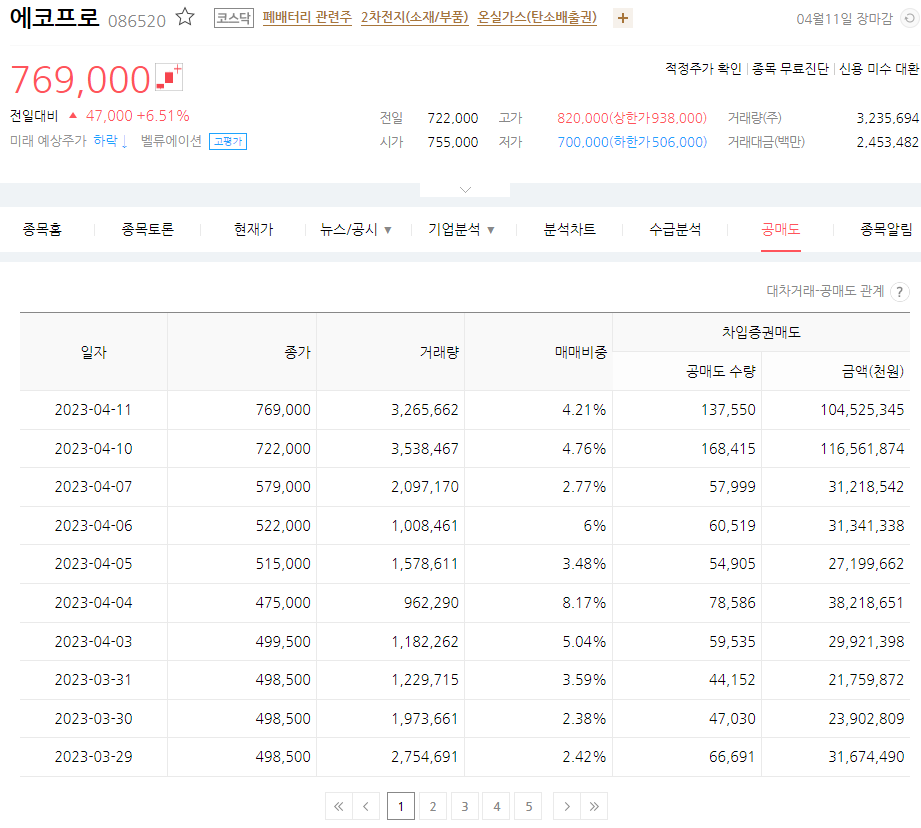Open the 온실가스(탄소배출권) theme link
This screenshot has height=828, width=921.
537,18
